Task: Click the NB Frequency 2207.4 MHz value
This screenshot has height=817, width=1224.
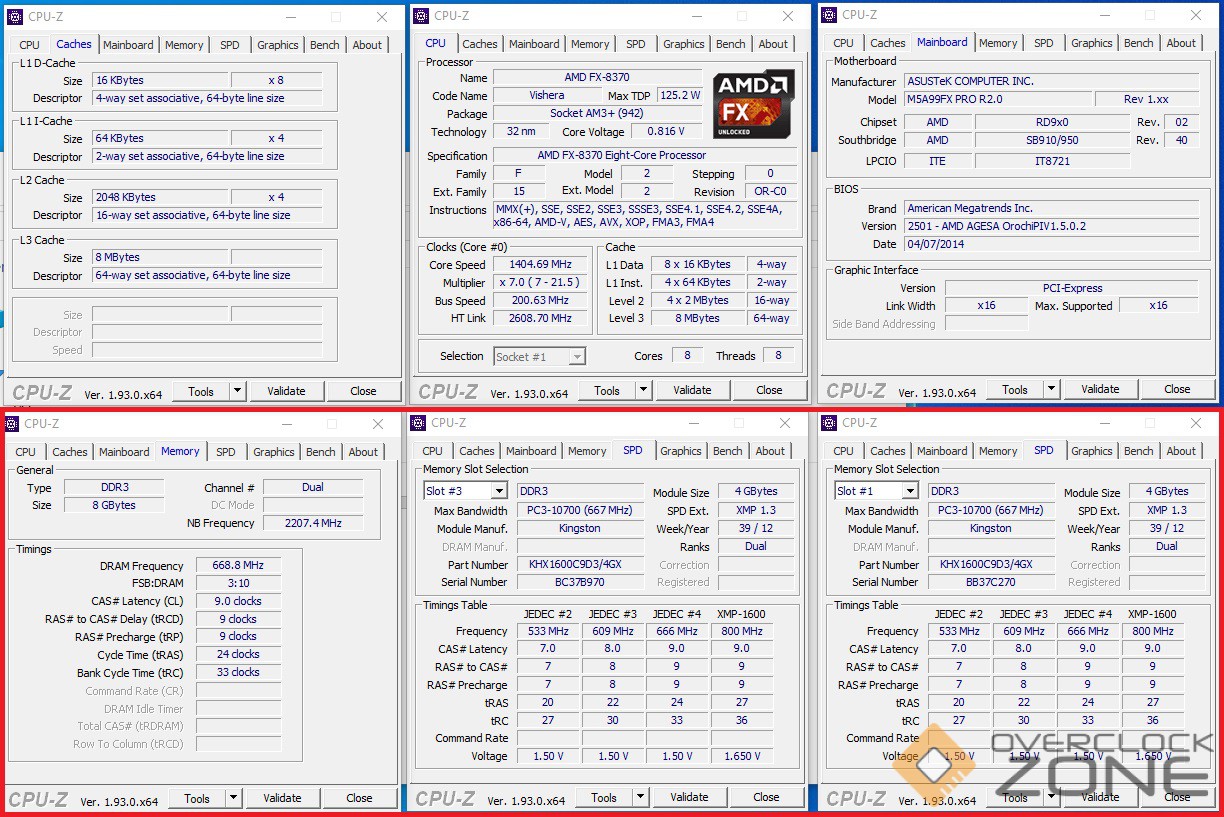Action: (315, 523)
